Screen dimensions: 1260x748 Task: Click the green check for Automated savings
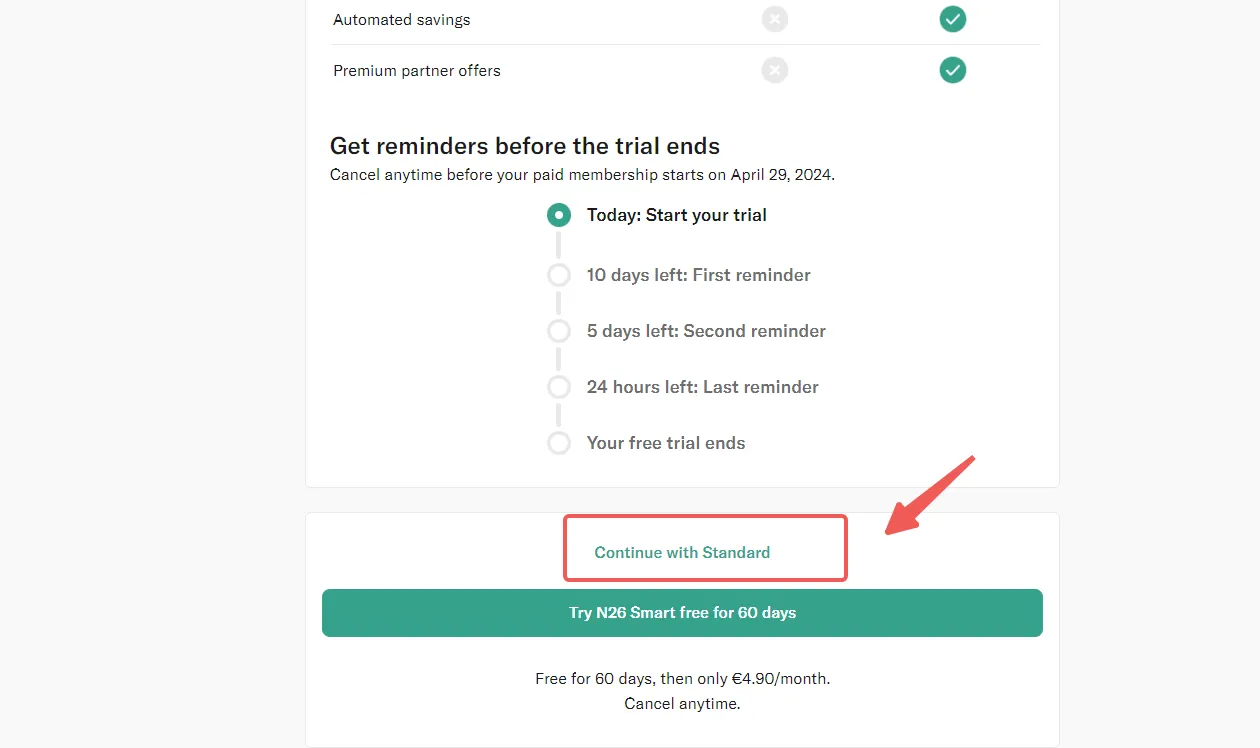click(953, 19)
